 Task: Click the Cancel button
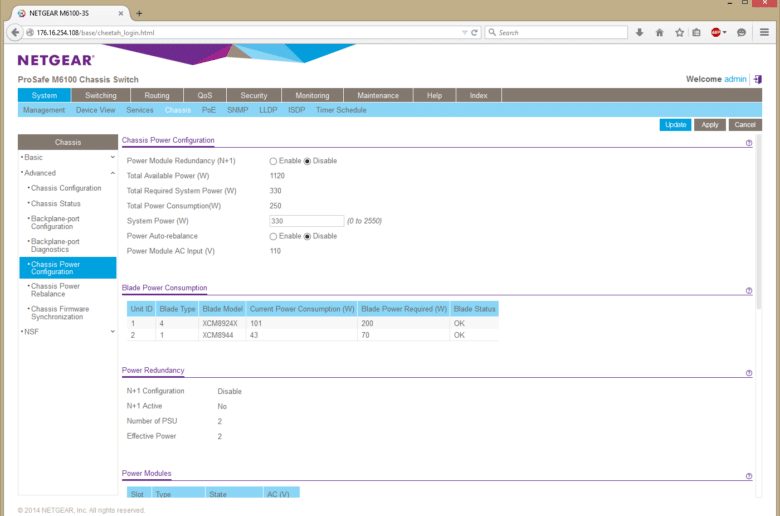[x=745, y=125]
